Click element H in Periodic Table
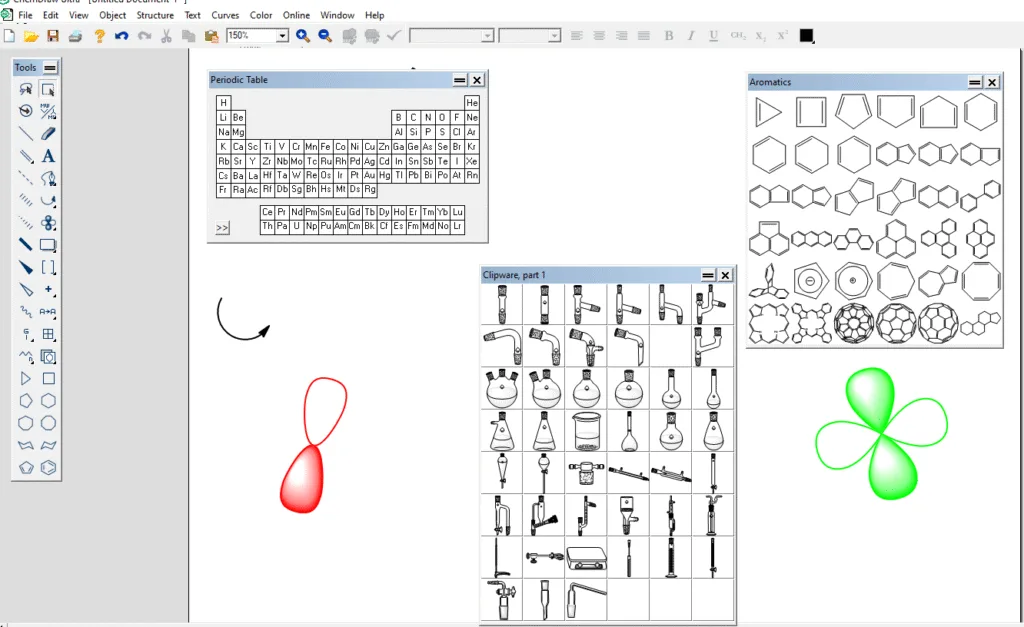Viewport: 1024px width, 627px height. tap(223, 103)
